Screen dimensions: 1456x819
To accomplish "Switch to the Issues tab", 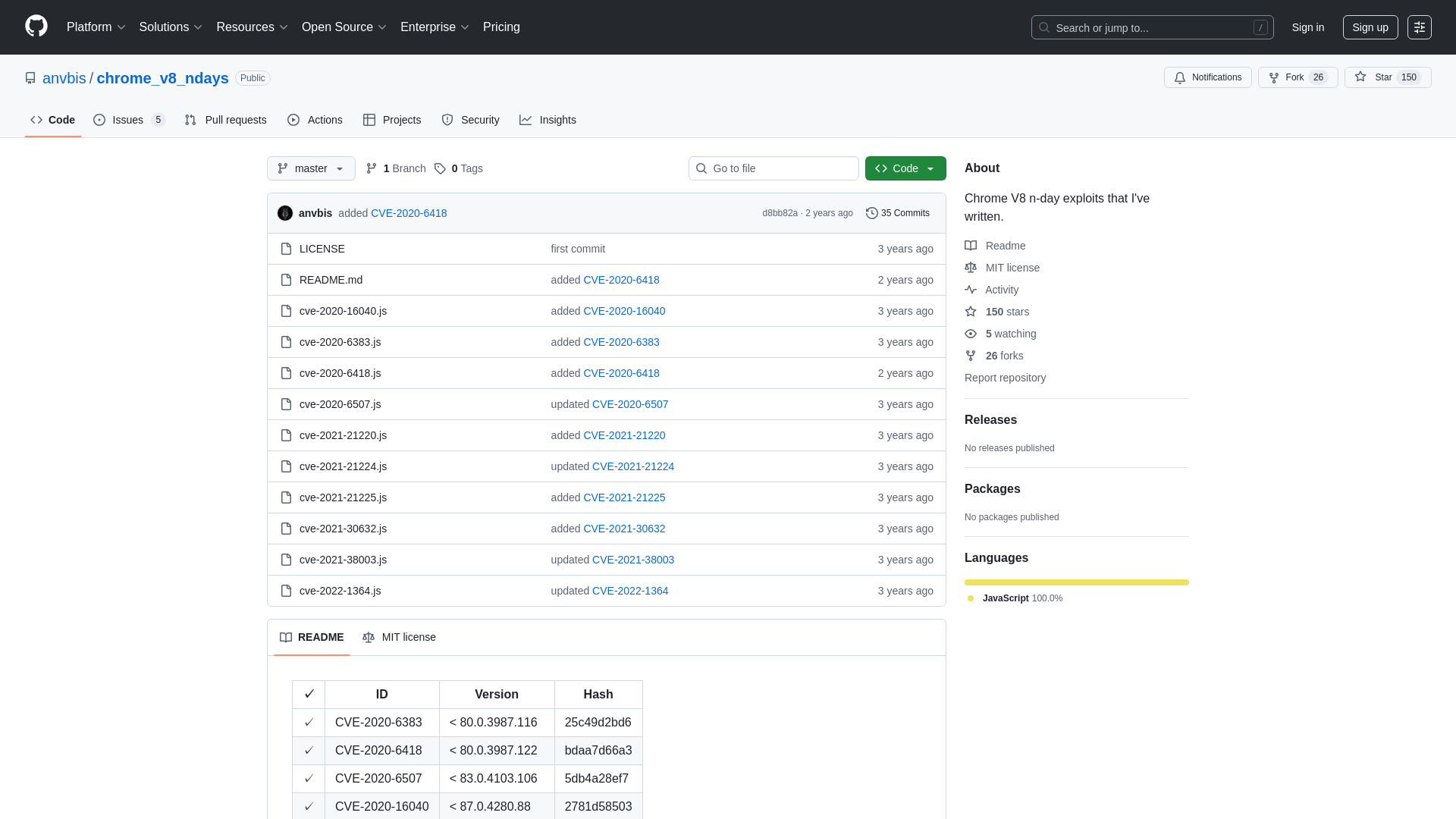I will tap(127, 120).
